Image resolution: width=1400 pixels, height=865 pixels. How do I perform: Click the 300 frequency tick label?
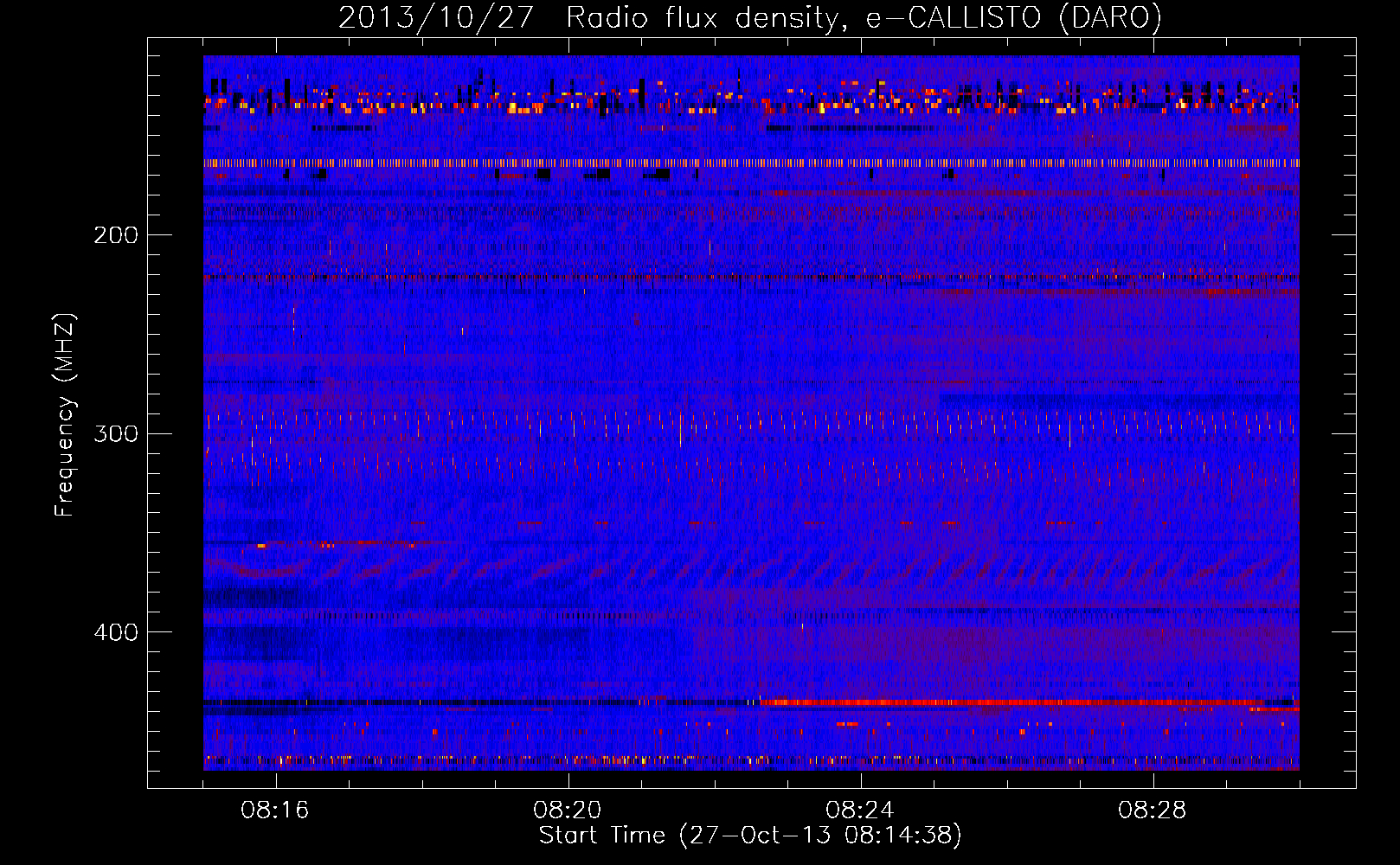click(x=116, y=433)
